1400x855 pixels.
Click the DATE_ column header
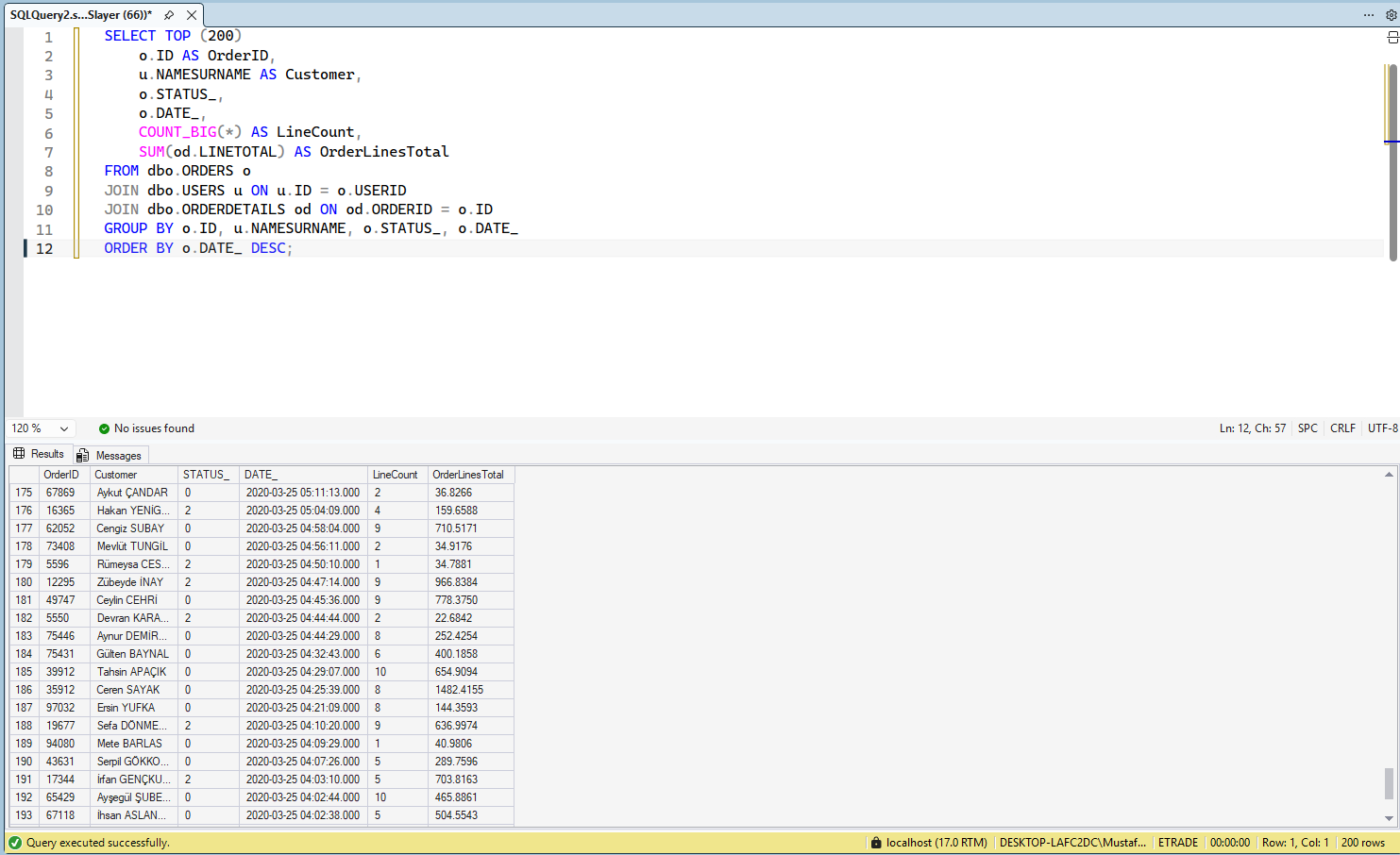pyautogui.click(x=303, y=475)
